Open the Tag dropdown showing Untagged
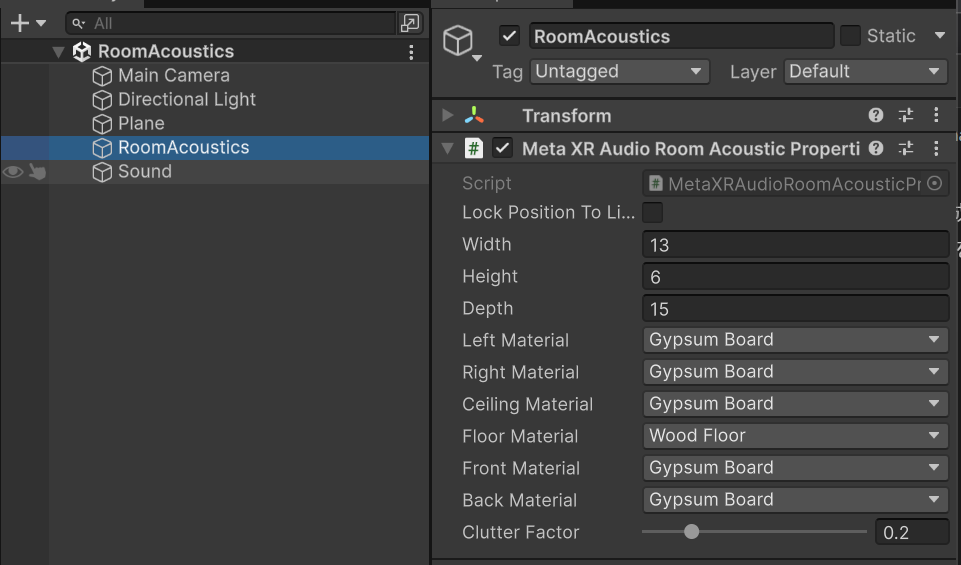This screenshot has width=961, height=565. 619,72
